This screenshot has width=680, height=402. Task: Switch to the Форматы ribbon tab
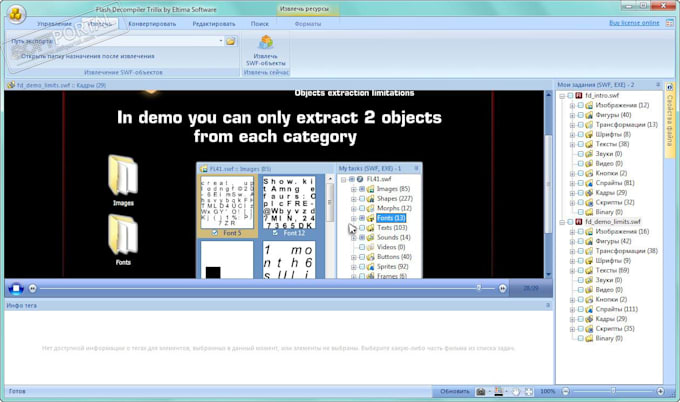point(308,24)
